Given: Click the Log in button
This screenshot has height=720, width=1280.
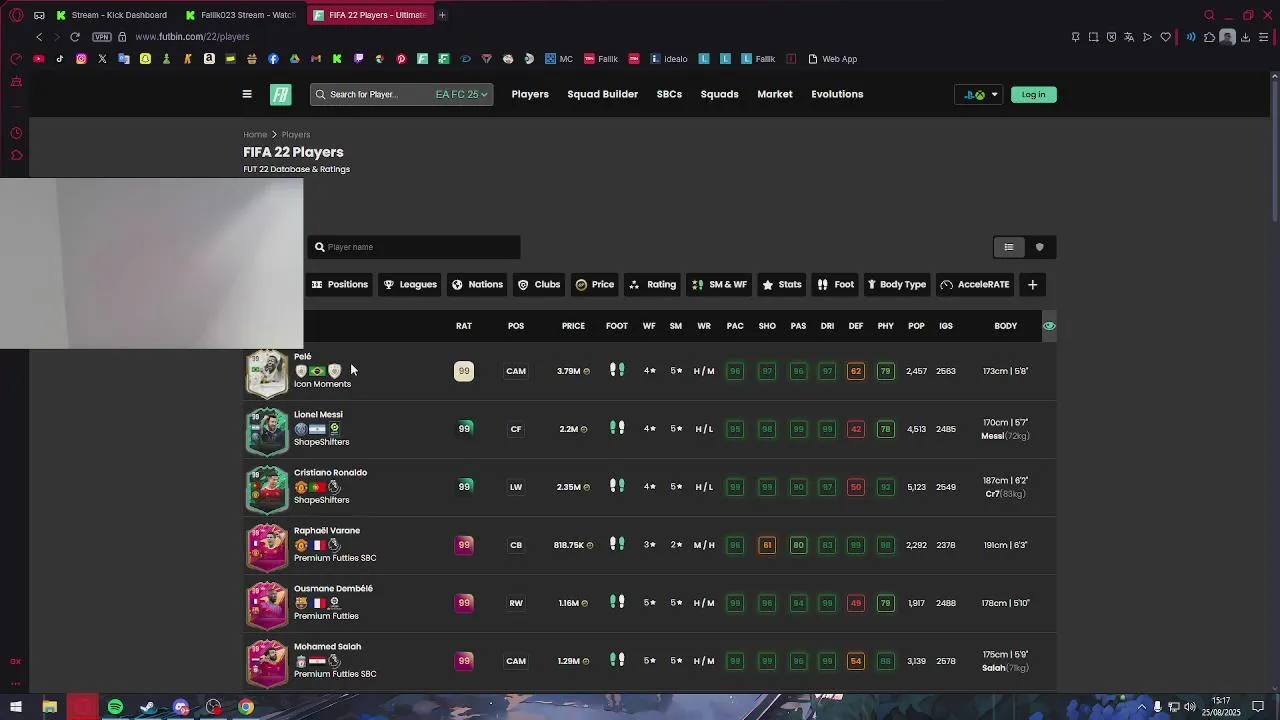Looking at the screenshot, I should 1034,95.
